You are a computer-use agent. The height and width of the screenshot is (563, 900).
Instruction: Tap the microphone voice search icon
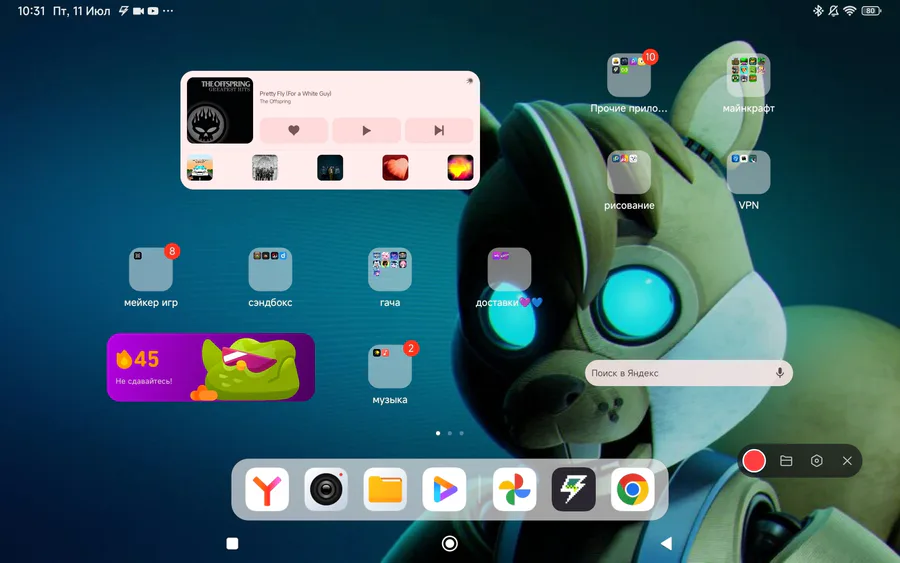[779, 373]
